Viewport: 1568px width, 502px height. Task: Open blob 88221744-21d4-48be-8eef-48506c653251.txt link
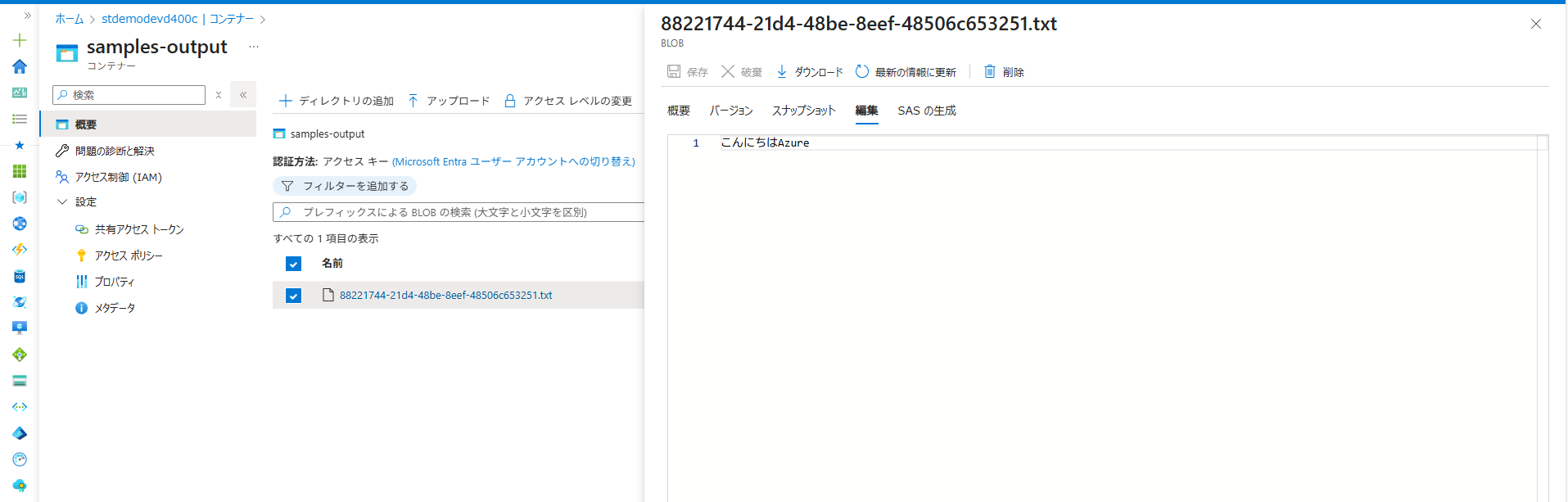446,296
